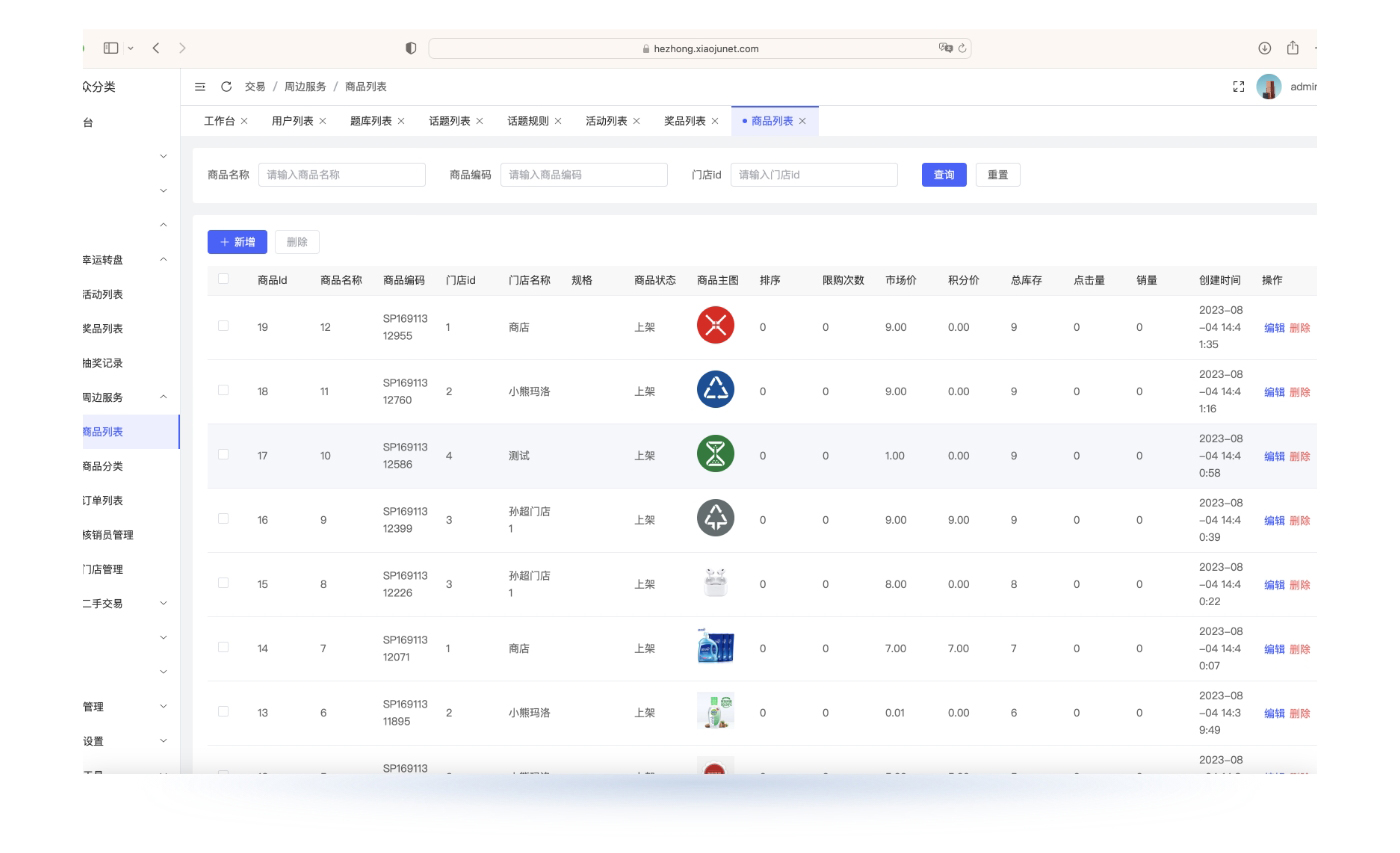This screenshot has width=1400, height=853.
Task: Click 编辑 link for product 18
Action: point(1274,392)
